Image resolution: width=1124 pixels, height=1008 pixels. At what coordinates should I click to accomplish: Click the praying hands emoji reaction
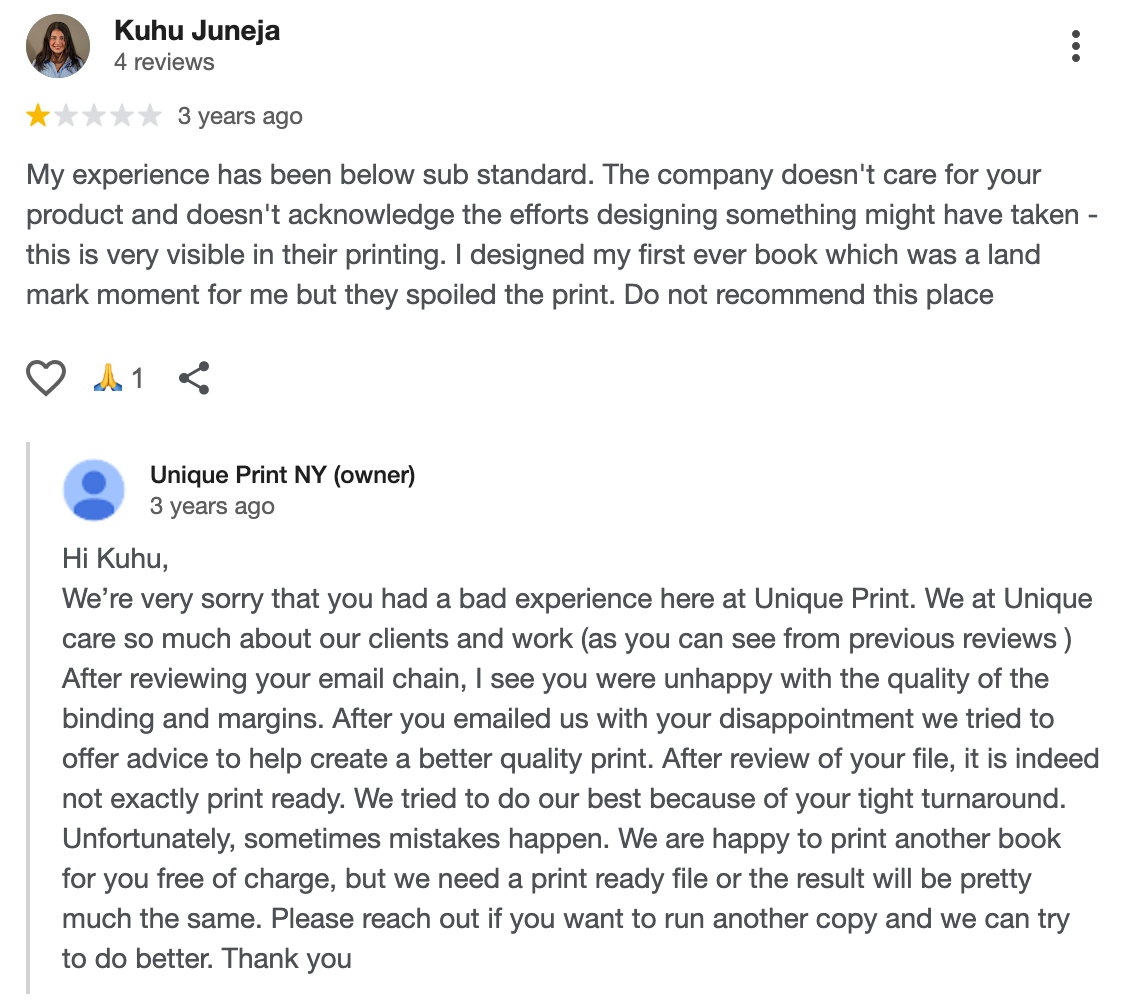coord(107,378)
